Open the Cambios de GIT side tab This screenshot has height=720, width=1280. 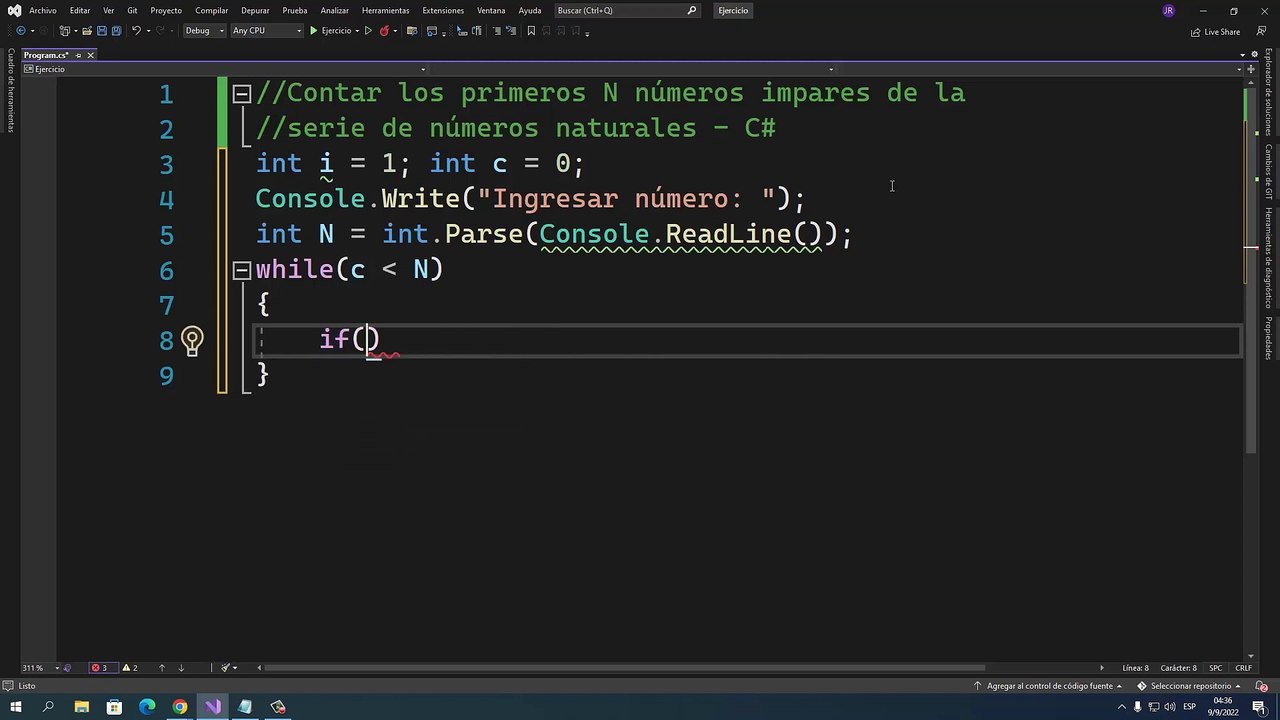pyautogui.click(x=1268, y=172)
